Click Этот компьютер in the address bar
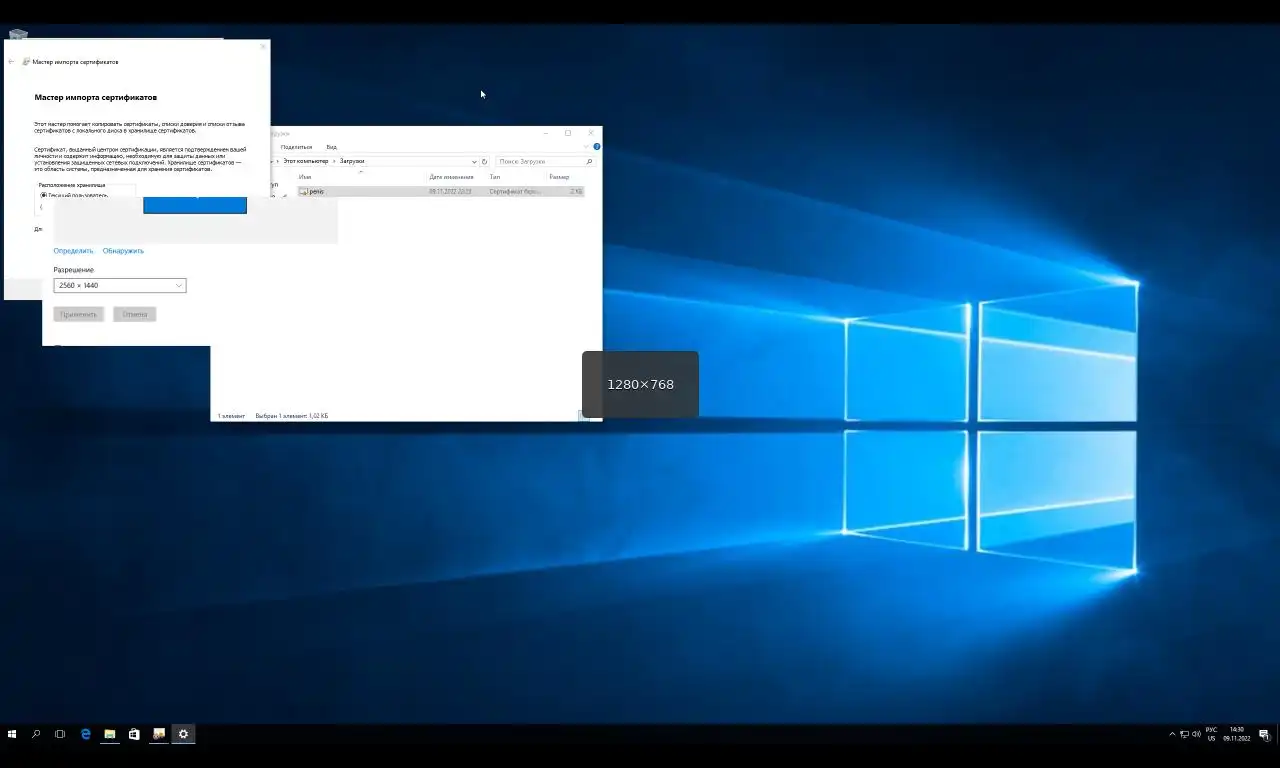The height and width of the screenshot is (768, 1280). click(x=305, y=161)
